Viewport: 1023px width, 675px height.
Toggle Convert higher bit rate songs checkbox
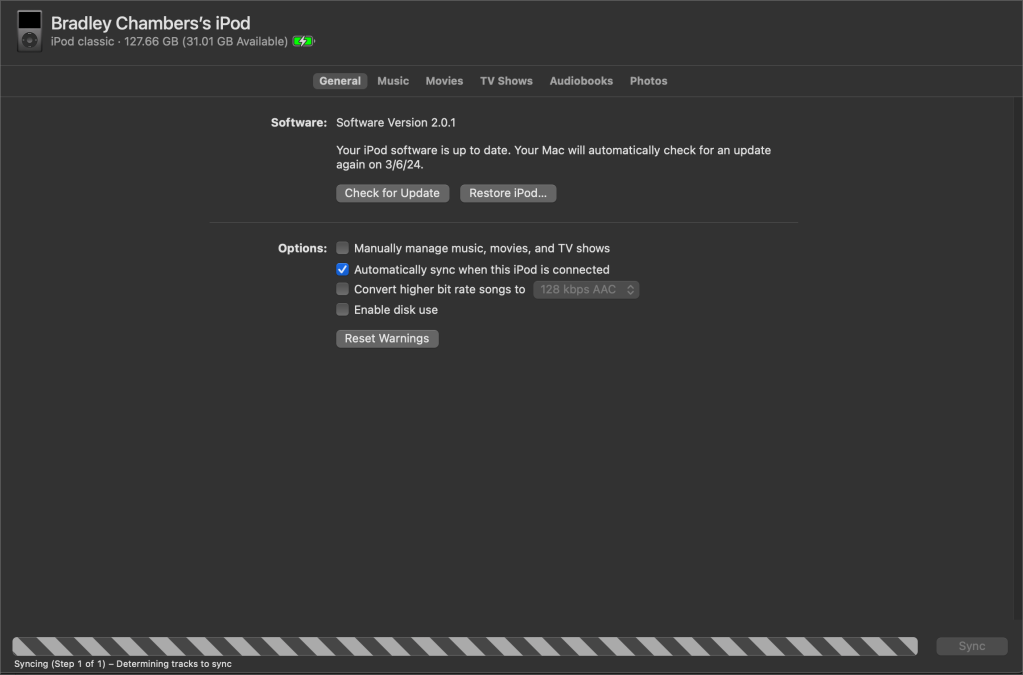click(343, 290)
